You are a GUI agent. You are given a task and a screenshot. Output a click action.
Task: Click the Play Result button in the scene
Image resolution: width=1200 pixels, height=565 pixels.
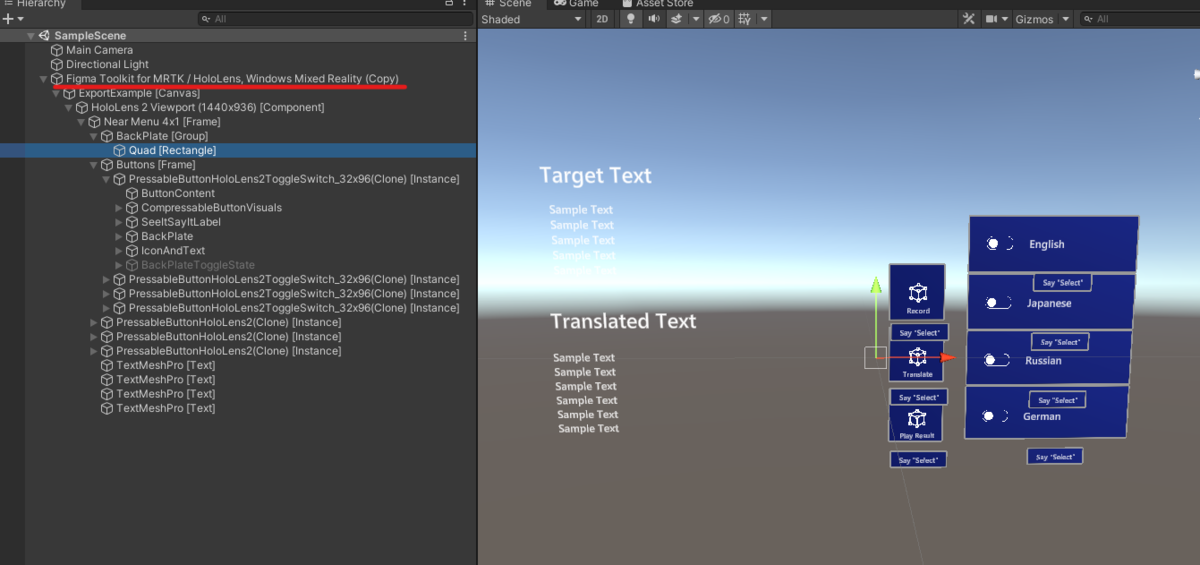pyautogui.click(x=917, y=423)
